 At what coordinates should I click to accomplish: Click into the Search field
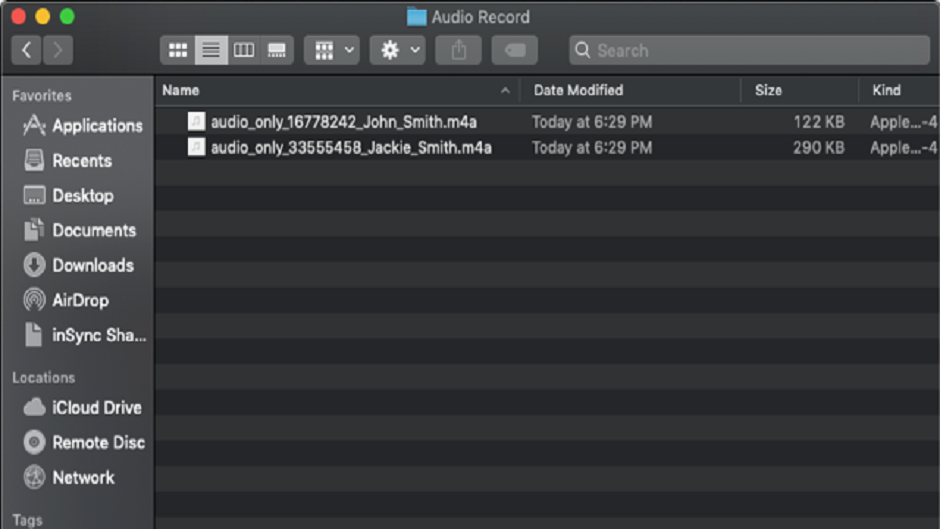(x=750, y=51)
